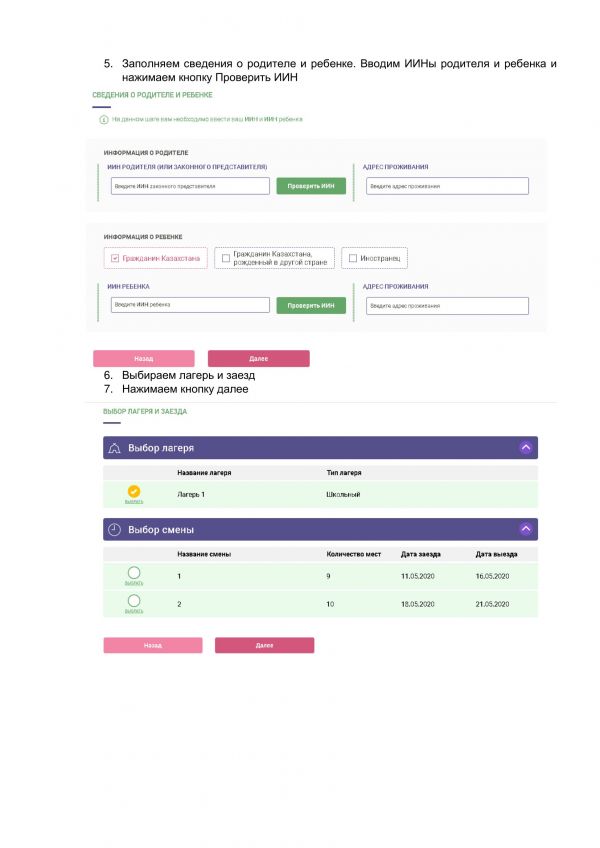Focus the parent IIN input field

coord(190,186)
